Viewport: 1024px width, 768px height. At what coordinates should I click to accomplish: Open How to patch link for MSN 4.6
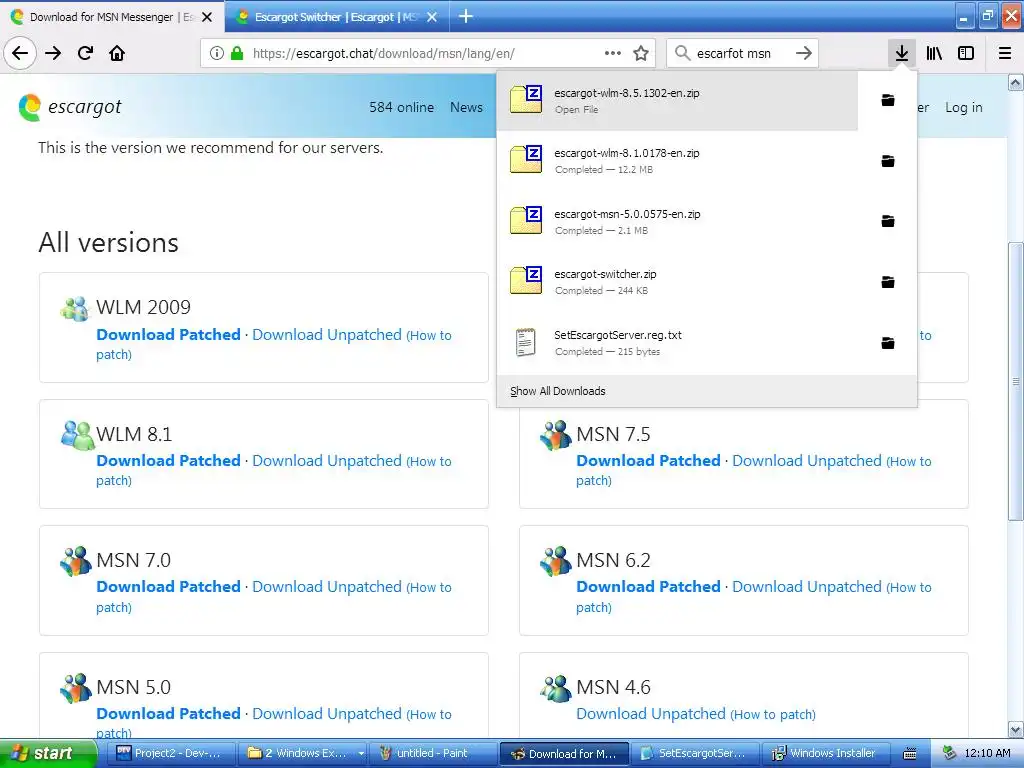(x=773, y=714)
